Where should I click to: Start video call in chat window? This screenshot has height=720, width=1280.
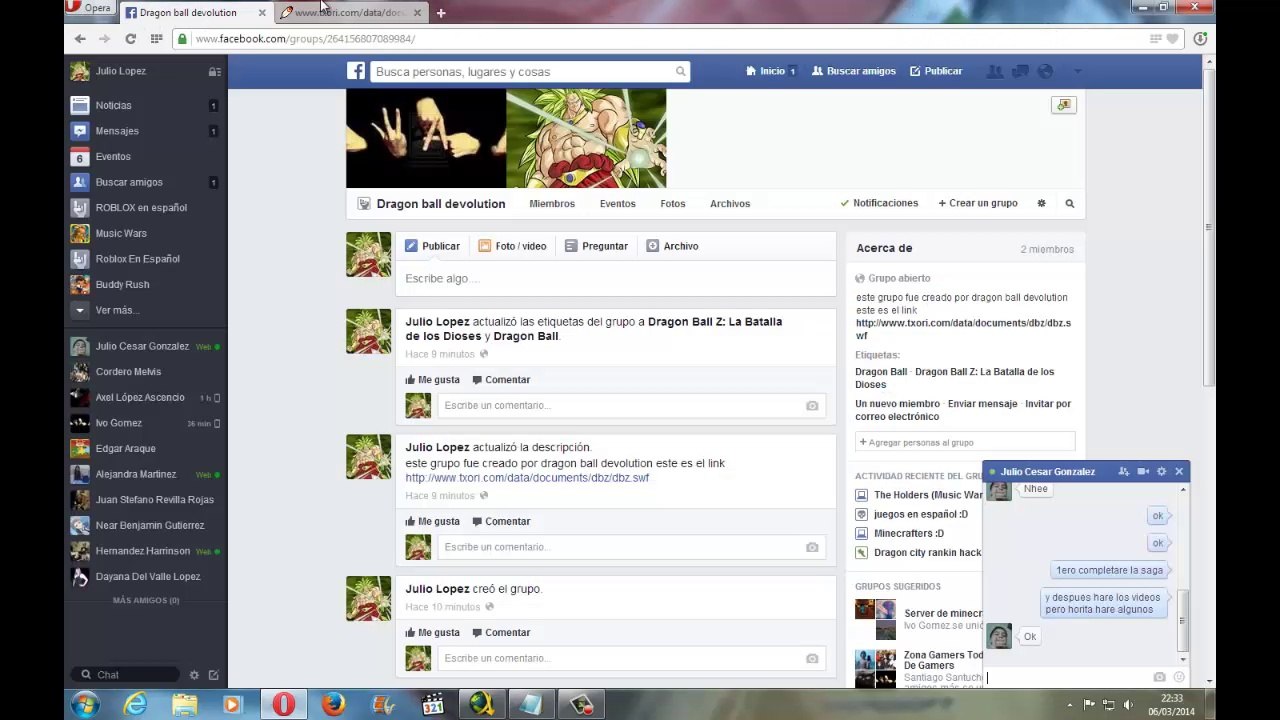(1143, 471)
